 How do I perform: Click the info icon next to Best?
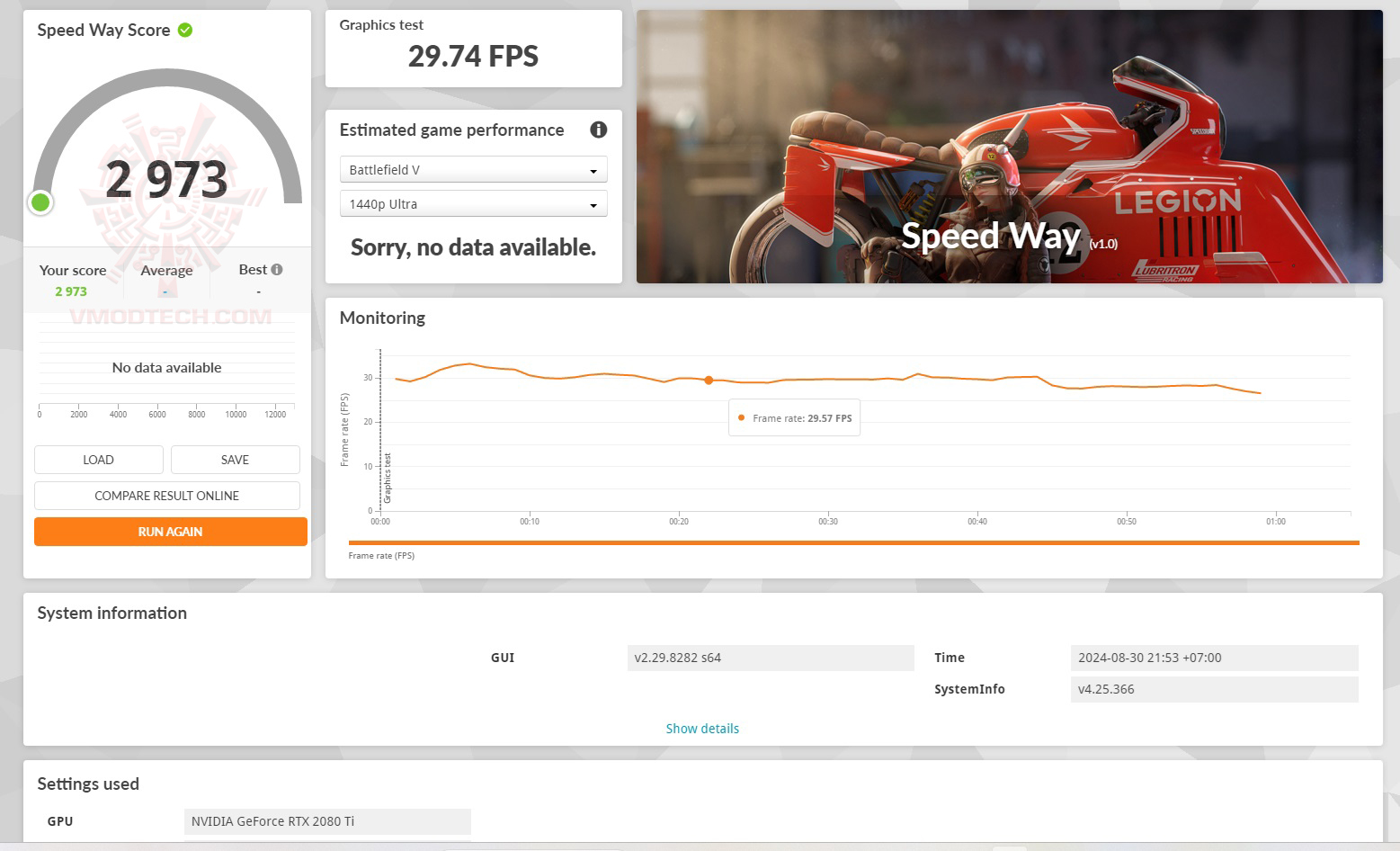pyautogui.click(x=277, y=269)
